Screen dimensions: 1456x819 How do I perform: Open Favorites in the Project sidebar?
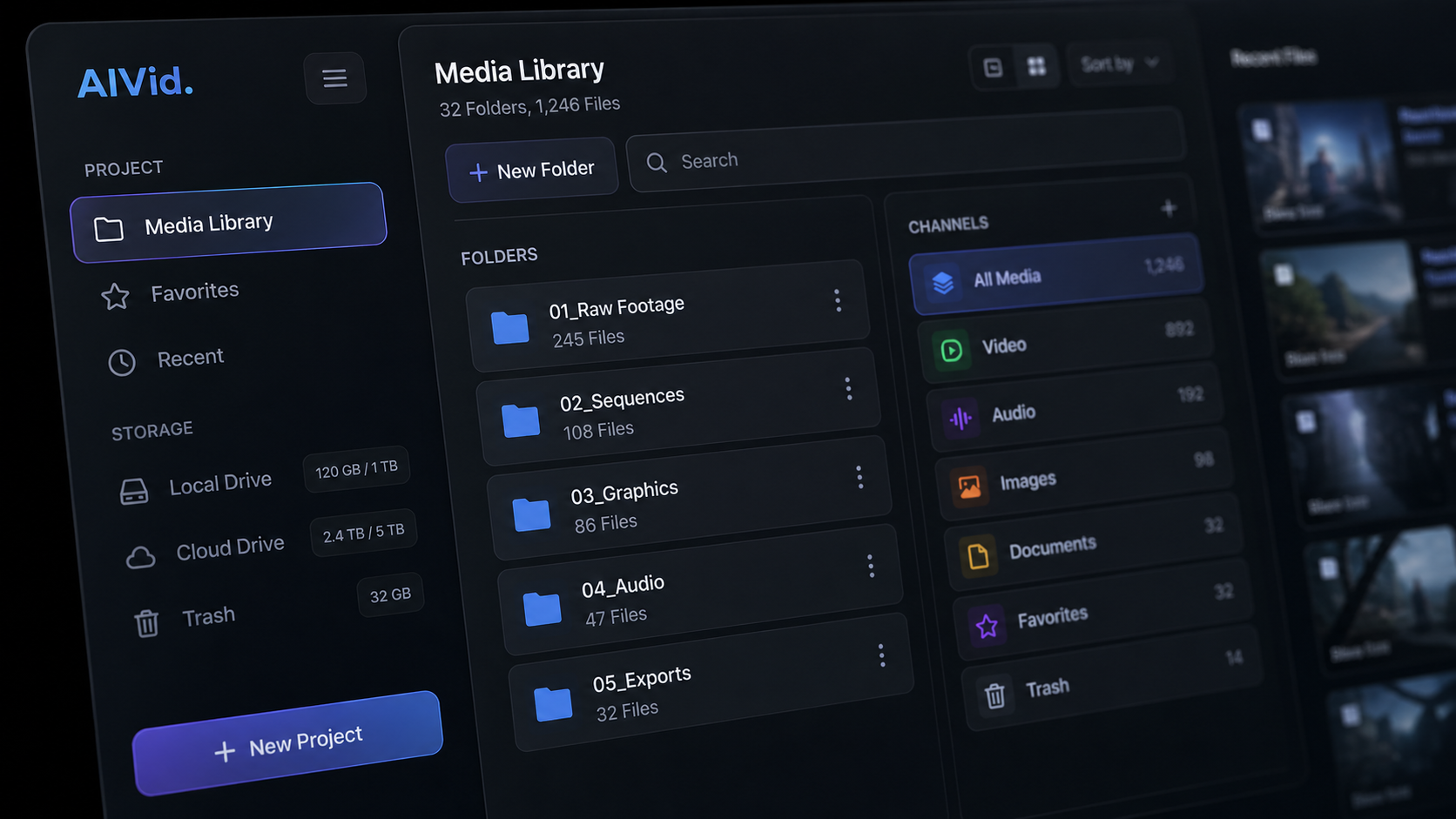coord(170,293)
